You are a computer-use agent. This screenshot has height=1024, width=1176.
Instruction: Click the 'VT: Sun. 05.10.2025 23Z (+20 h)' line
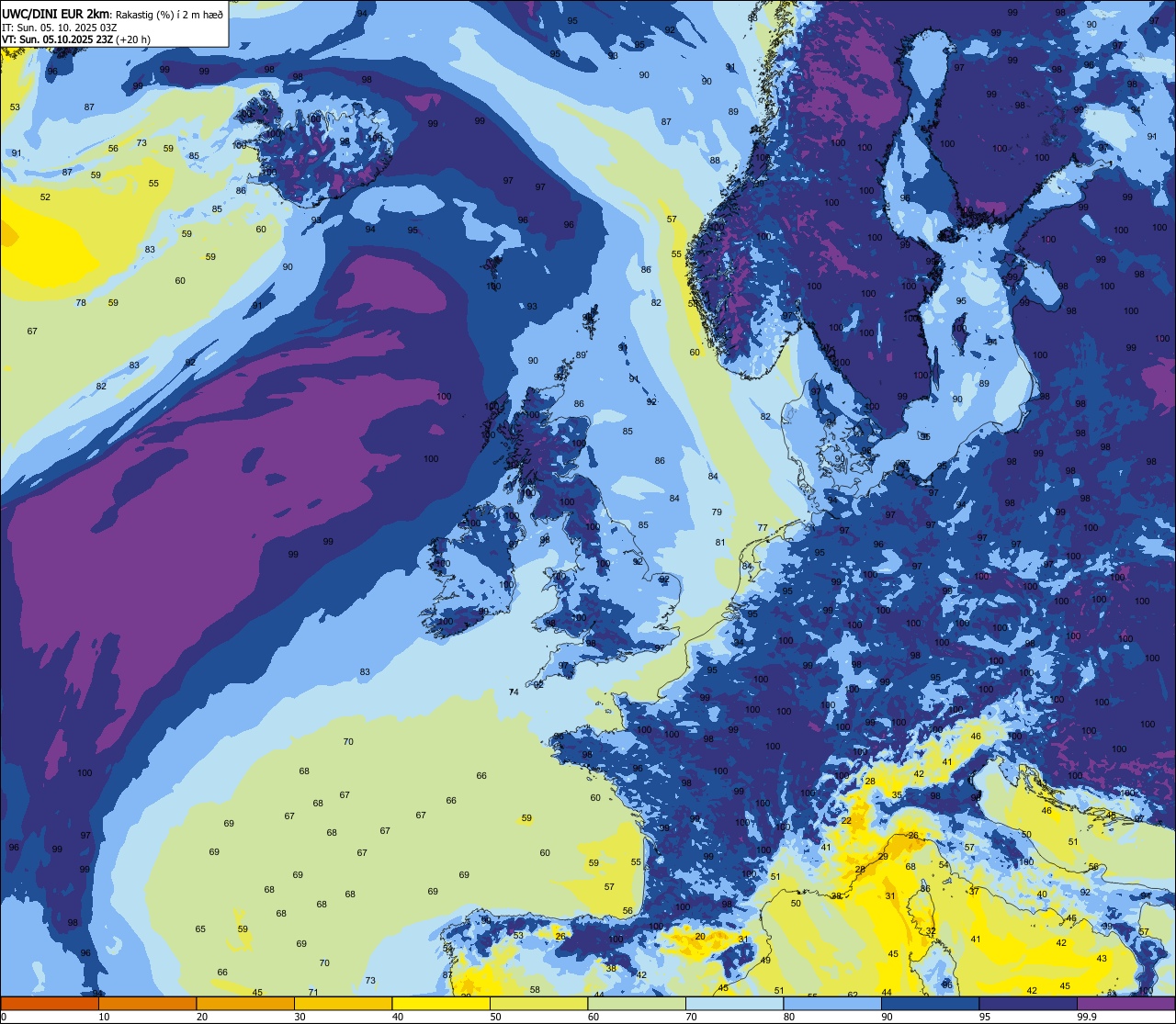click(x=76, y=39)
